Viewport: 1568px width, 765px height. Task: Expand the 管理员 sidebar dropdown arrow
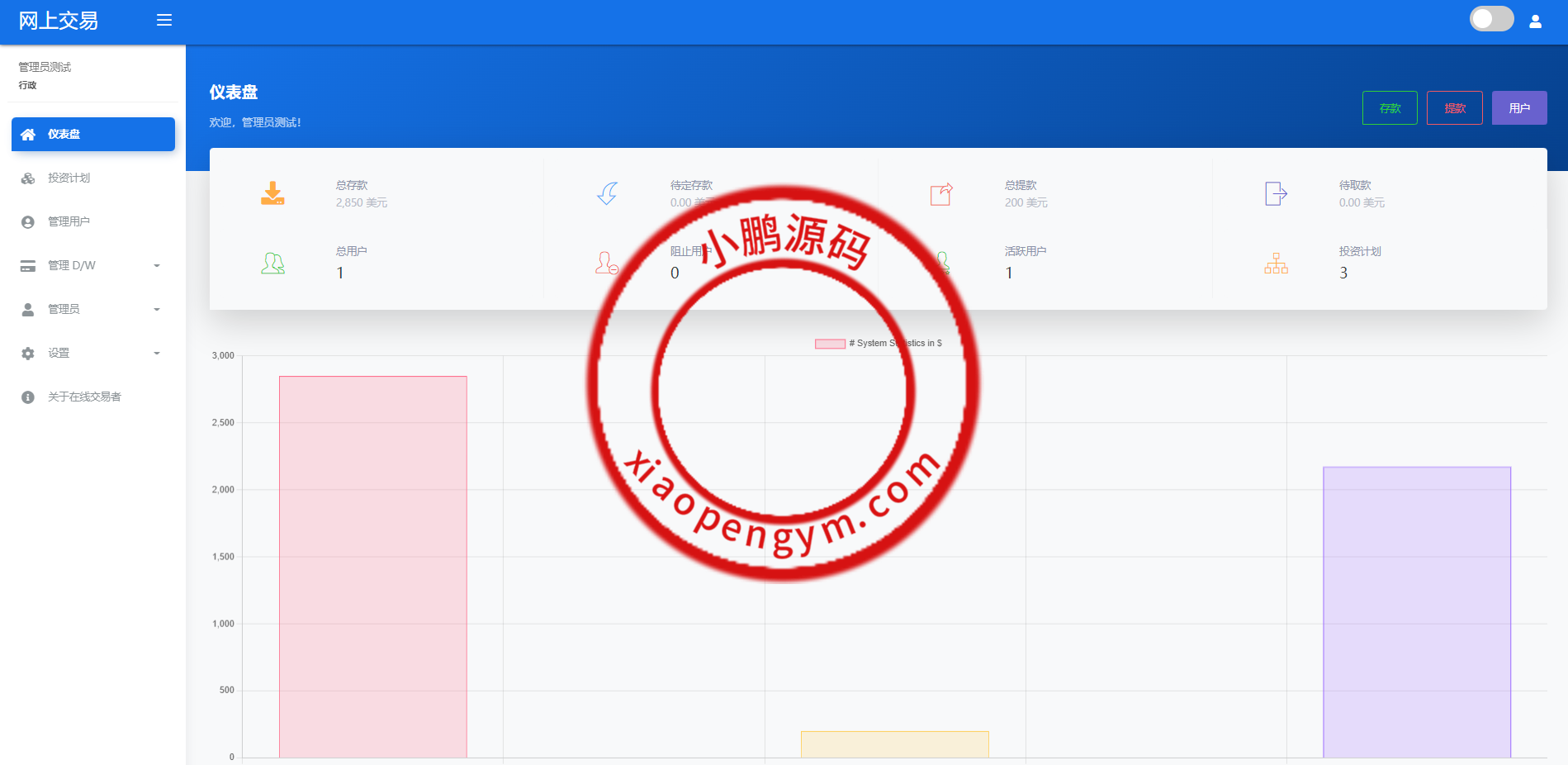coord(157,310)
